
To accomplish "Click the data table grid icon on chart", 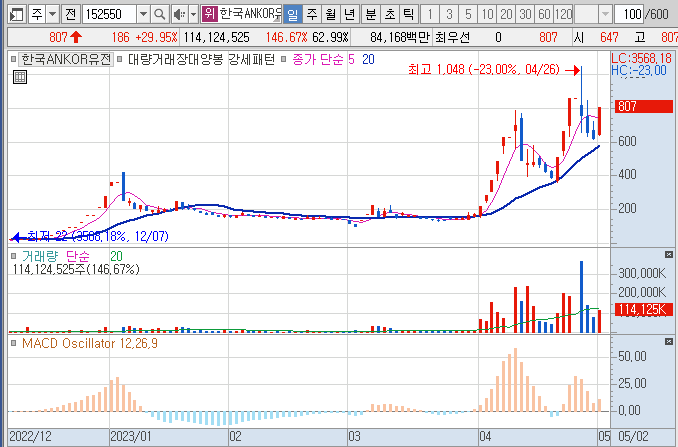I will click(x=20, y=77).
